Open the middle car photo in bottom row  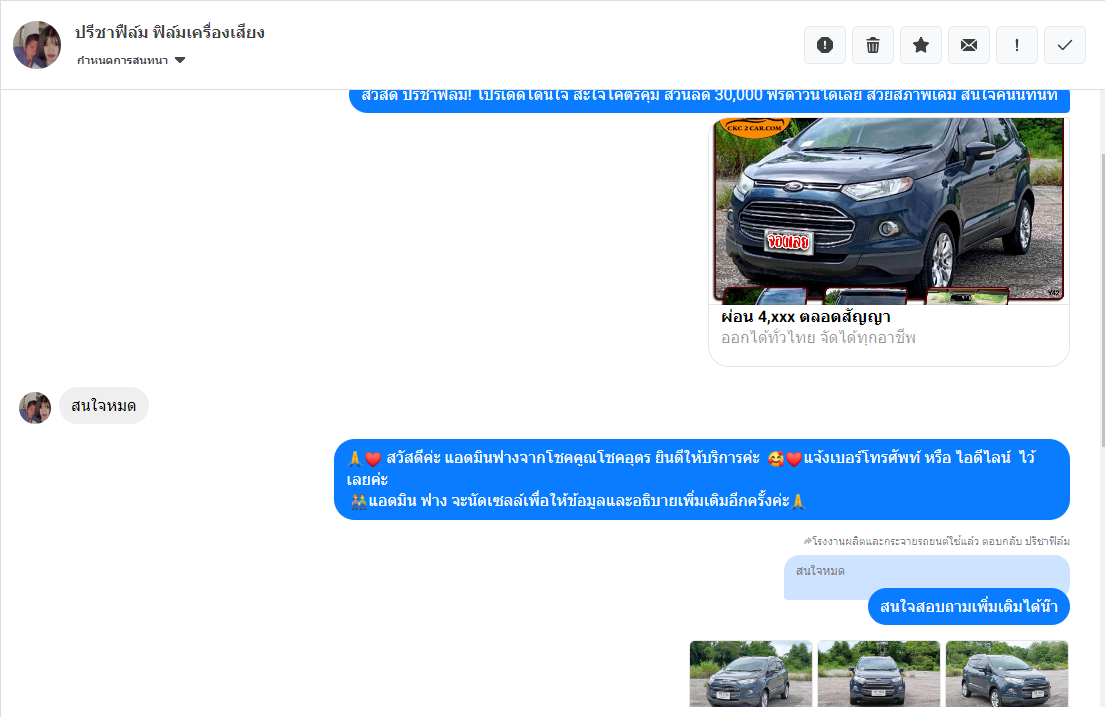[879, 673]
